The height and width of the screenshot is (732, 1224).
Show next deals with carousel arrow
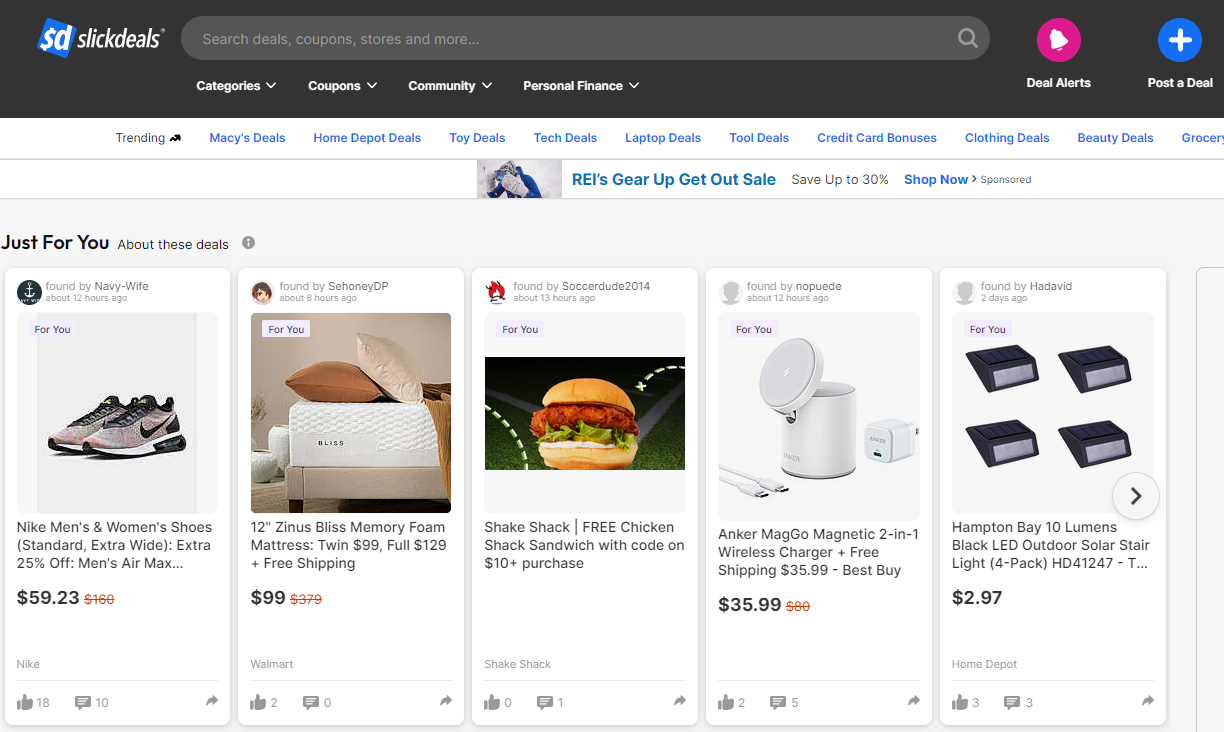[x=1135, y=496]
